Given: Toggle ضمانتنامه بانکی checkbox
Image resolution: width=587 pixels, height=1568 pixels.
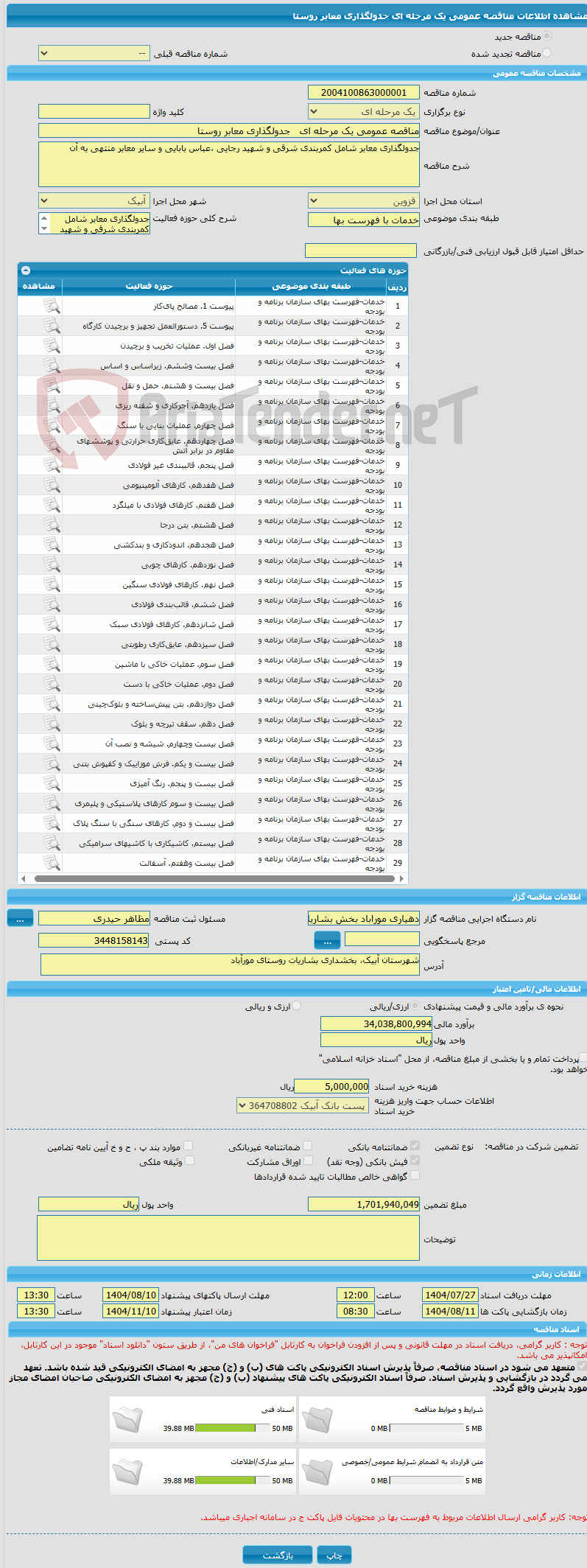Looking at the screenshot, I should click(x=415, y=1146).
